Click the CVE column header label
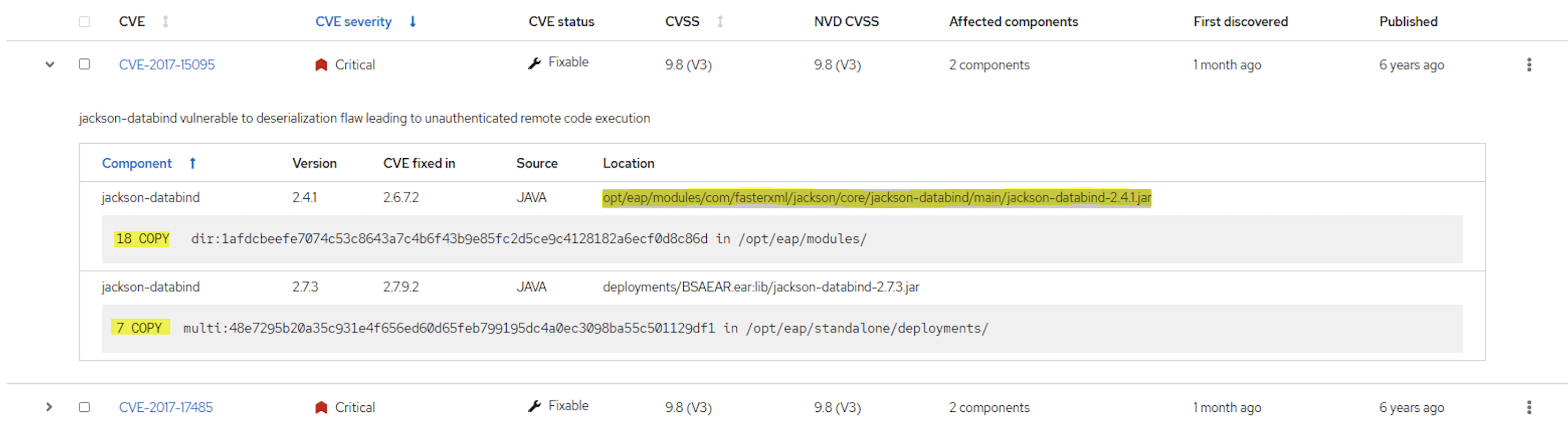The width and height of the screenshot is (1568, 430). (132, 22)
